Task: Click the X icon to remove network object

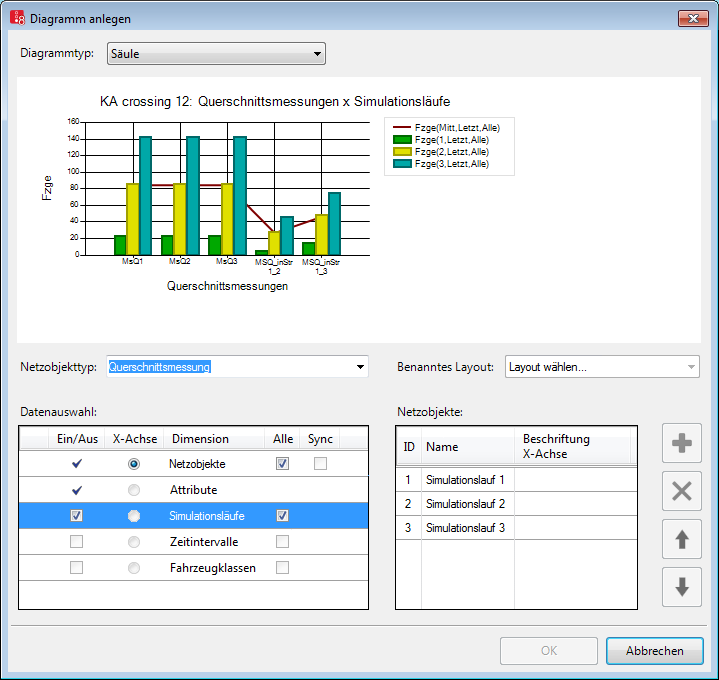Action: 682,491
